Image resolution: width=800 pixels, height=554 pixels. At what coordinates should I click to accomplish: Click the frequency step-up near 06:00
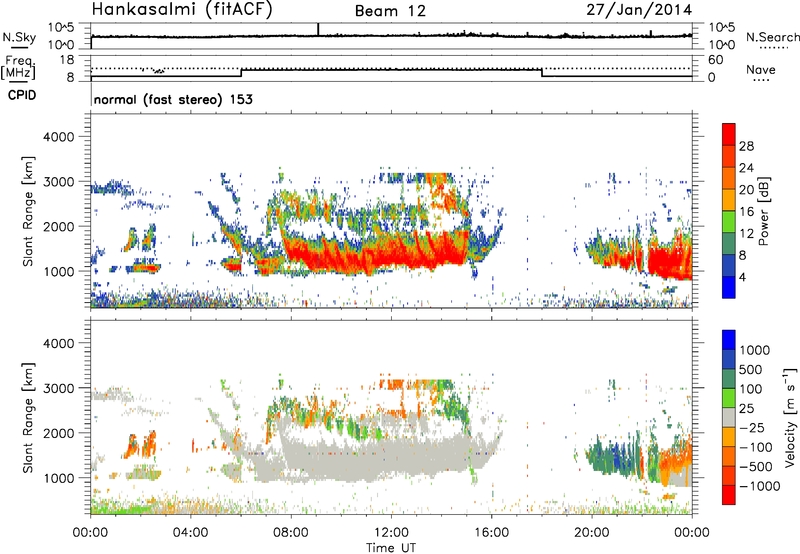pyautogui.click(x=241, y=73)
